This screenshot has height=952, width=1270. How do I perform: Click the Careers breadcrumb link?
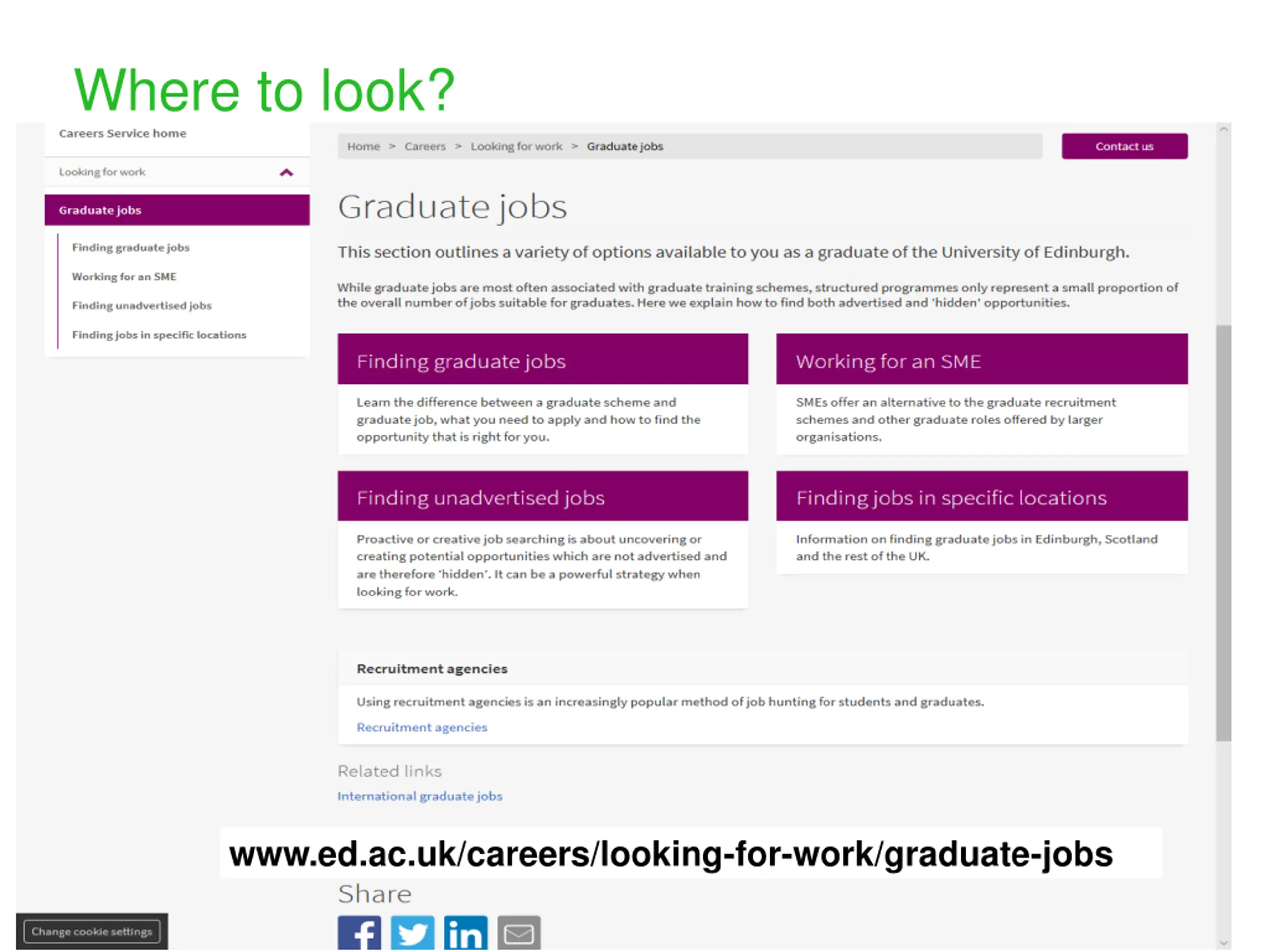[425, 146]
